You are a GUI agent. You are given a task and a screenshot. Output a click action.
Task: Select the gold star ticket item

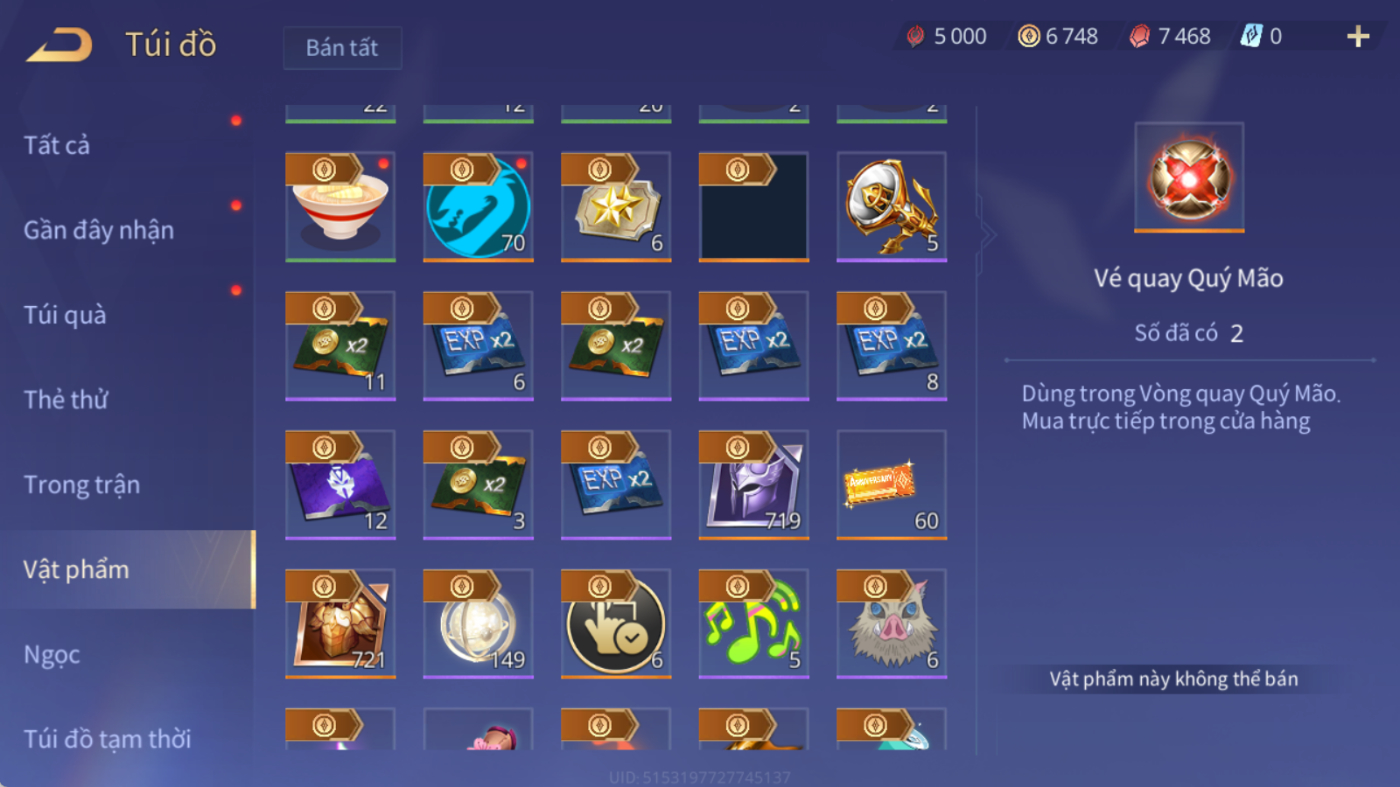616,207
